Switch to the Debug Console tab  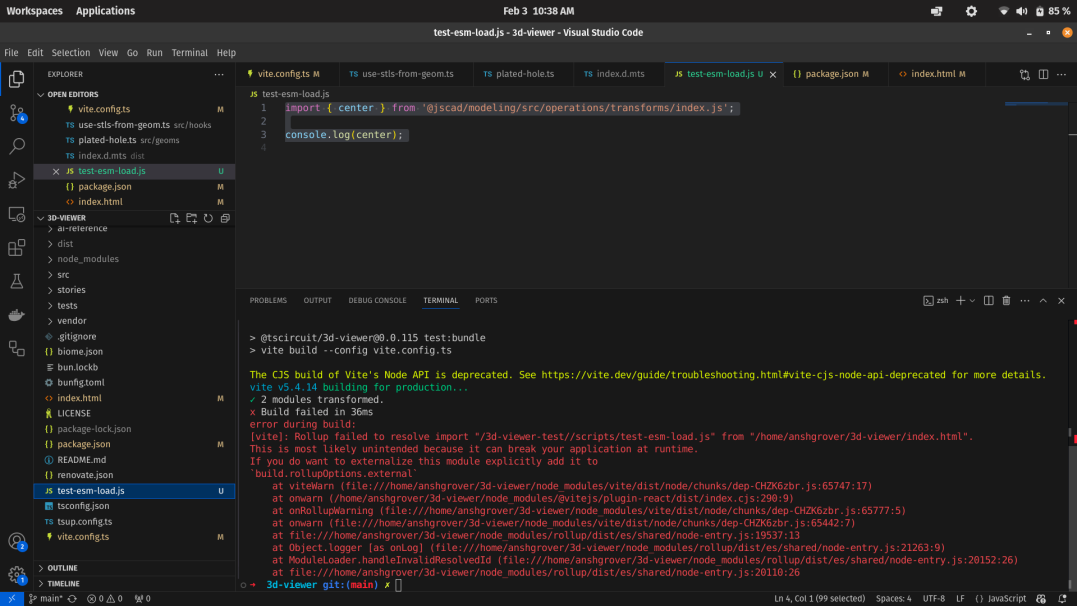pyautogui.click(x=377, y=300)
